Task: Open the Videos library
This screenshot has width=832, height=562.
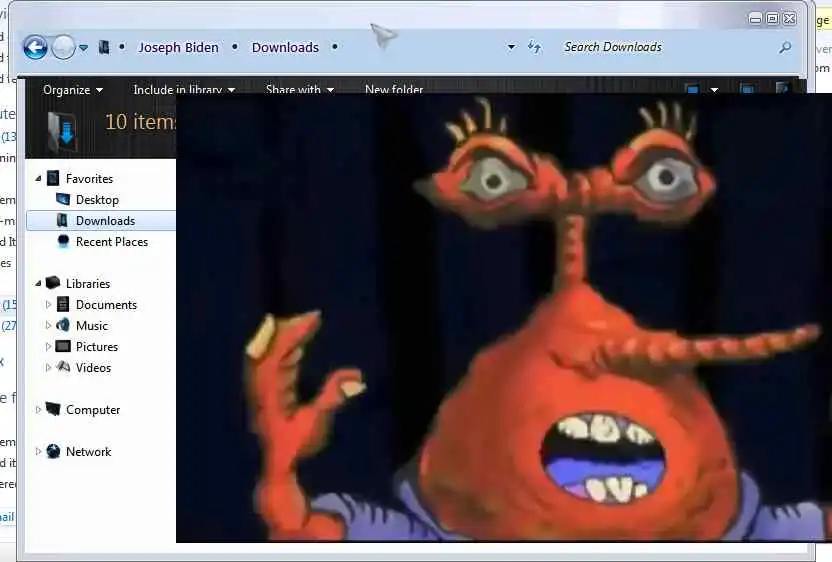Action: pyautogui.click(x=93, y=368)
